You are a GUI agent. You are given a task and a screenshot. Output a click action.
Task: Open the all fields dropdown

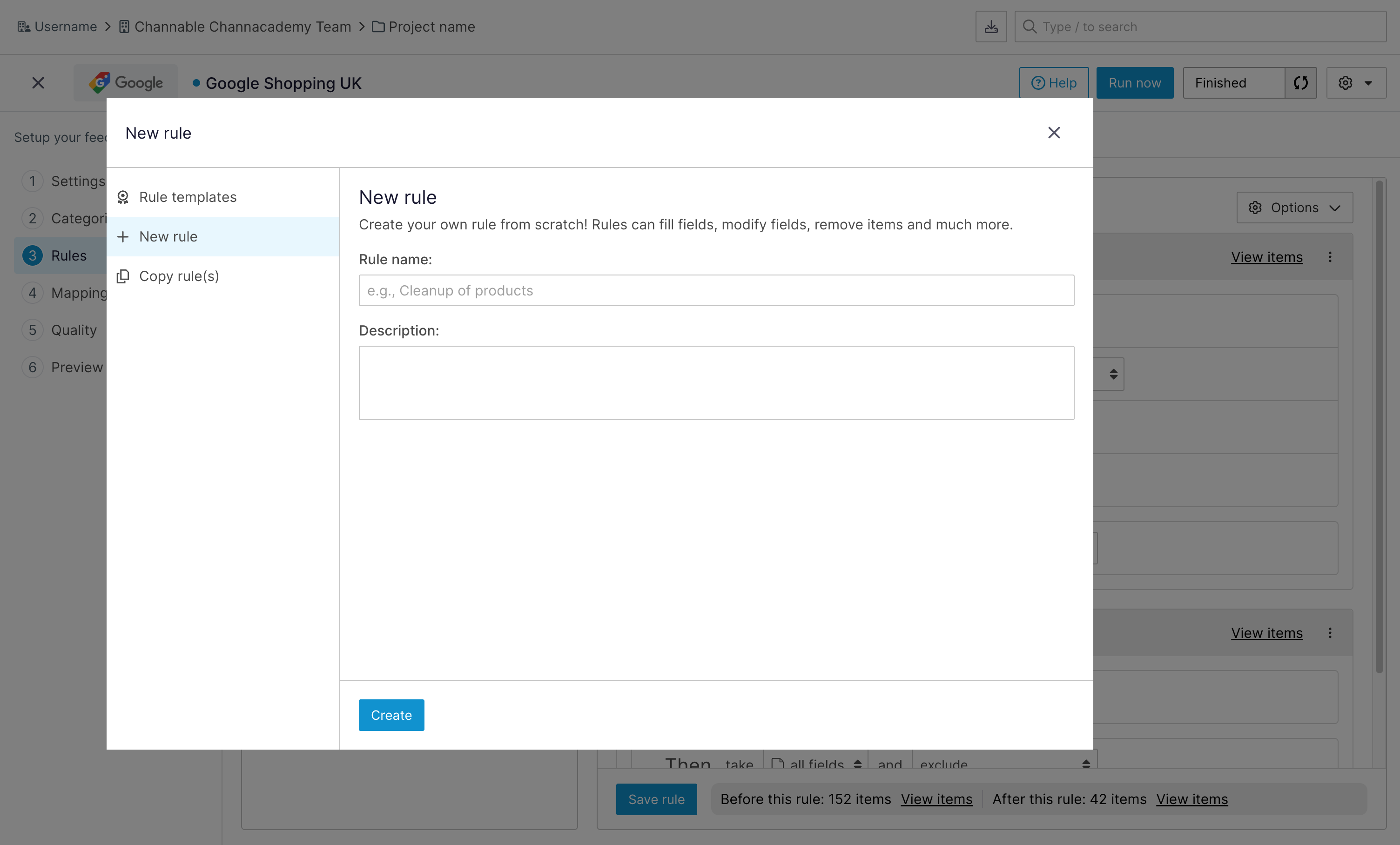(815, 760)
